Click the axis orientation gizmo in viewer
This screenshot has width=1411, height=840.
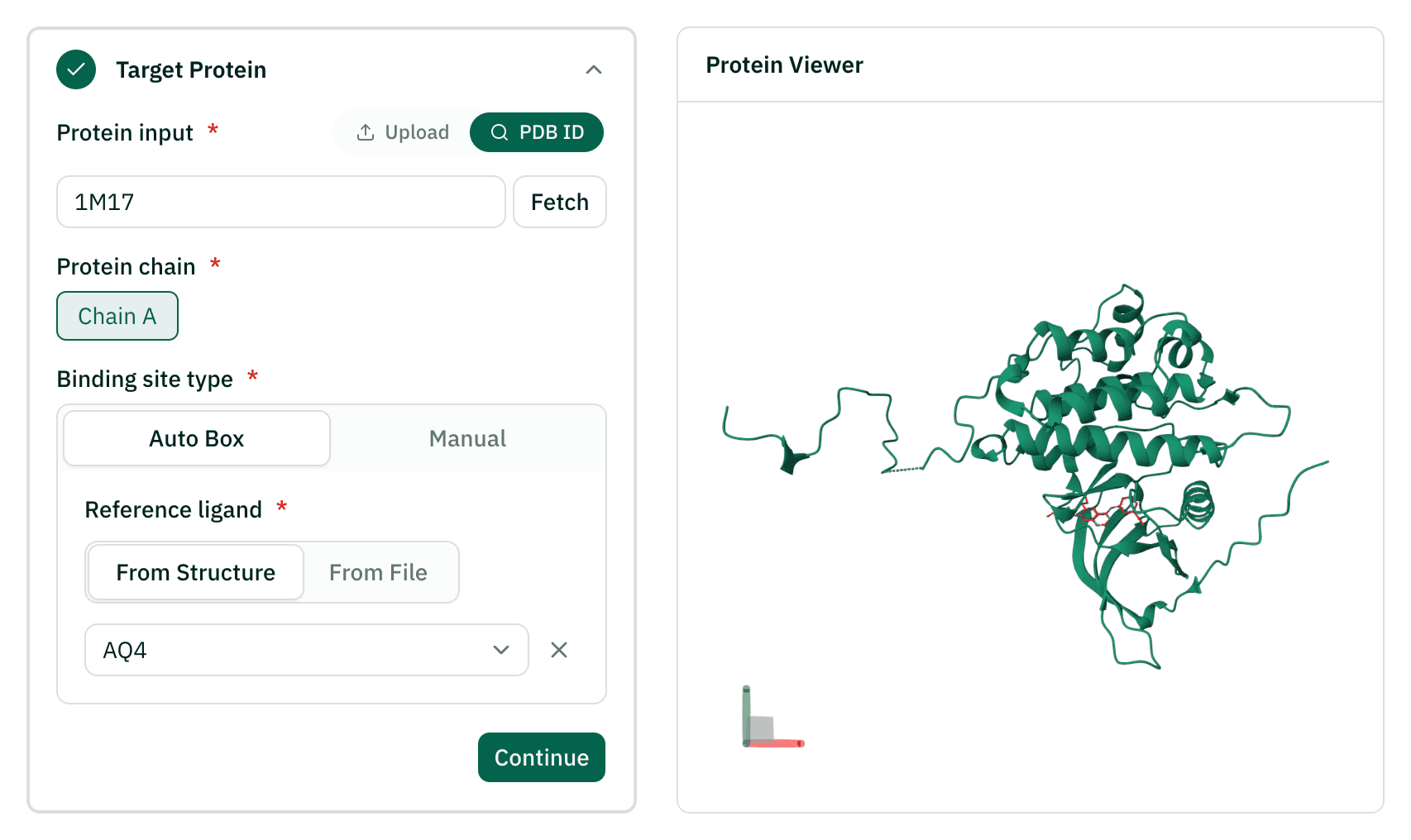pyautogui.click(x=772, y=718)
